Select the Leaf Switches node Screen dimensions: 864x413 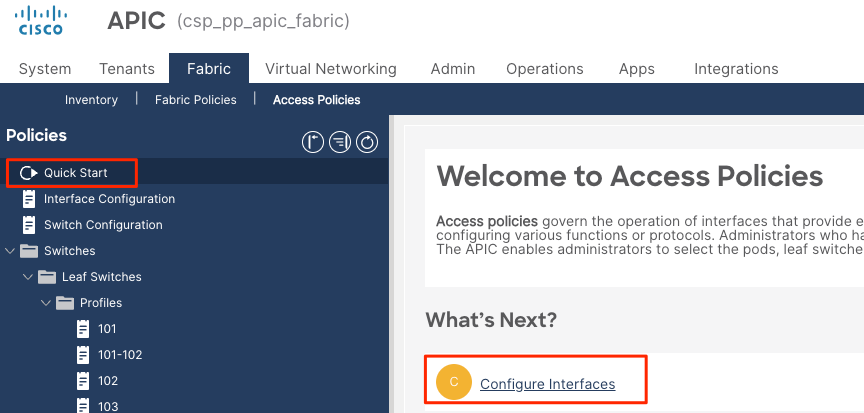[x=101, y=277]
